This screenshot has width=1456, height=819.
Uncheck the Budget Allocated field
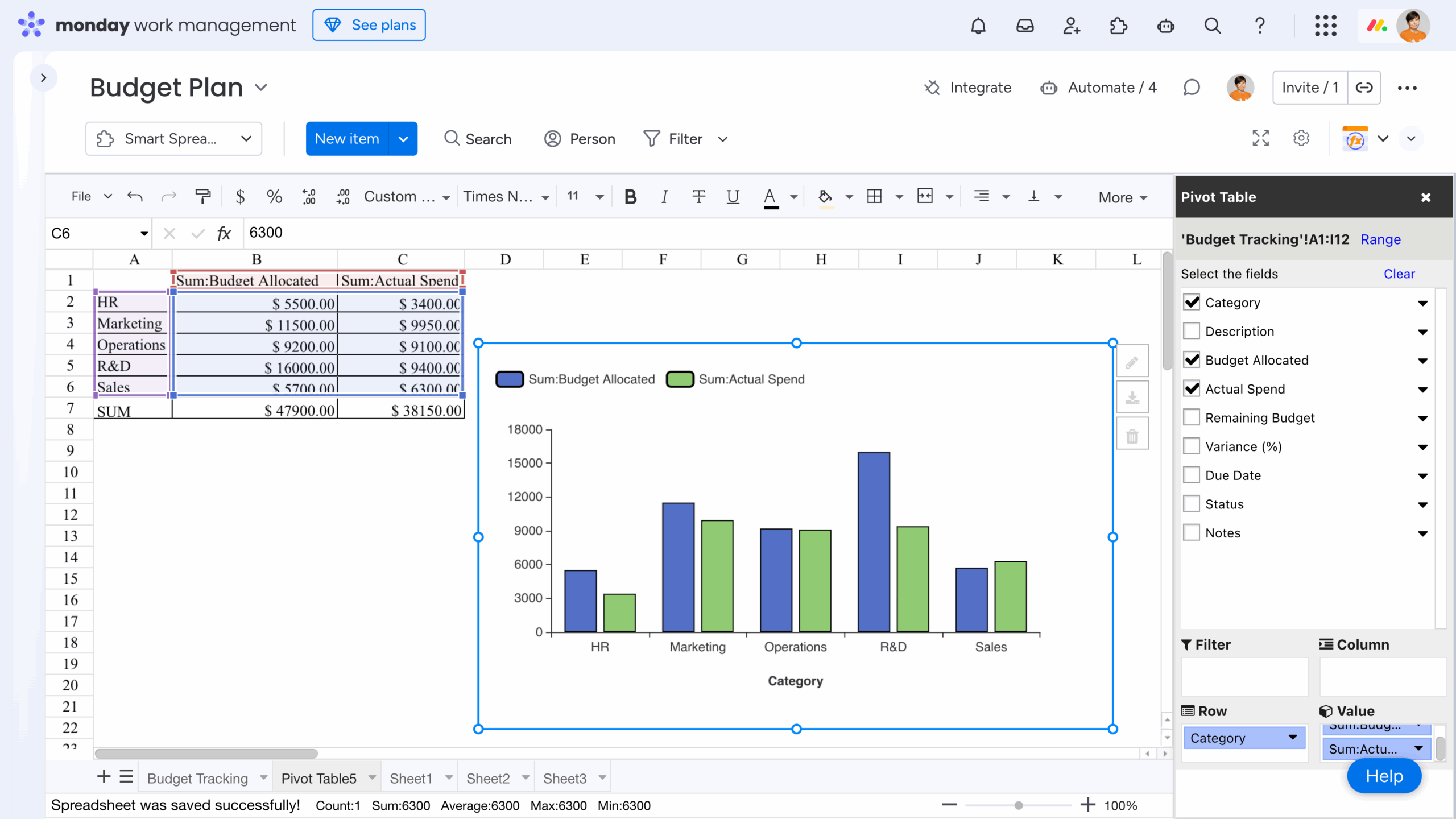coord(1192,359)
